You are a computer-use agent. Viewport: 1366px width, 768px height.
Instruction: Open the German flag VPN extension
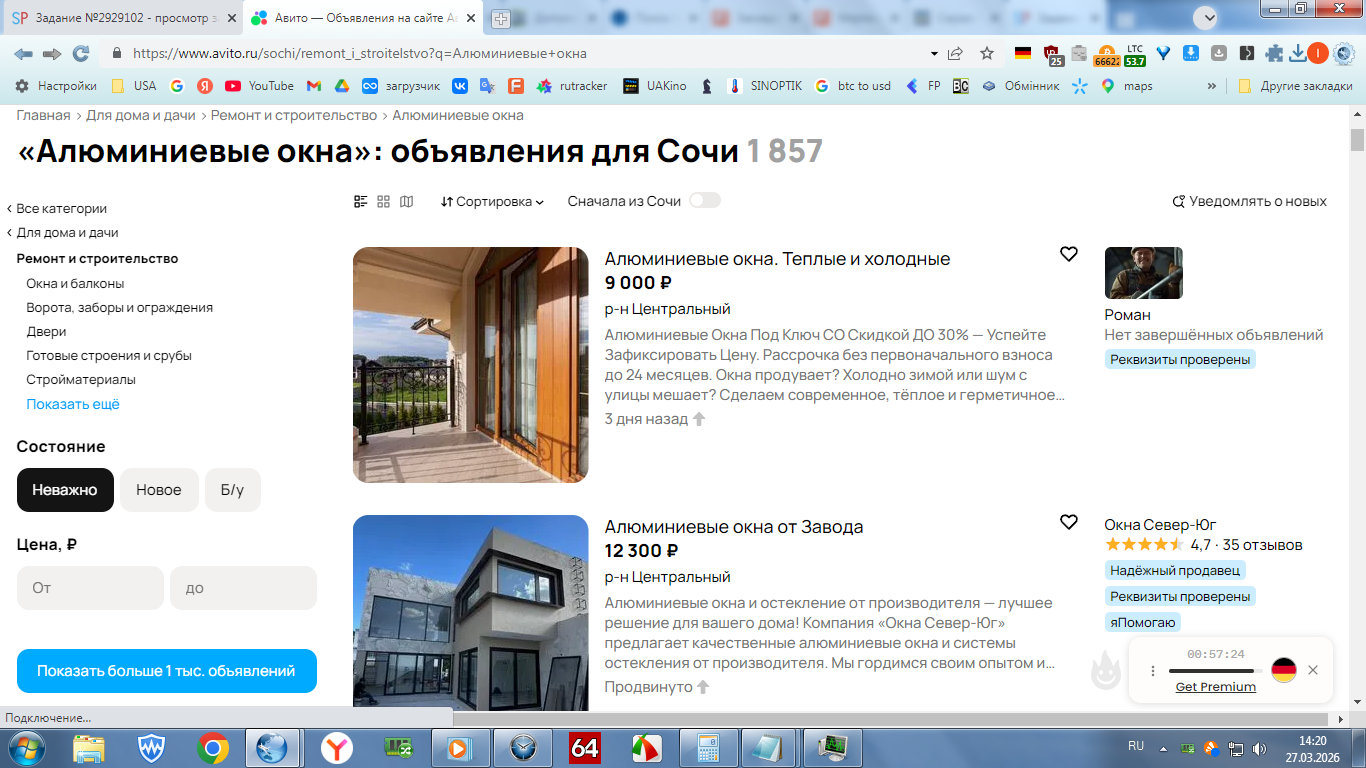[1022, 53]
